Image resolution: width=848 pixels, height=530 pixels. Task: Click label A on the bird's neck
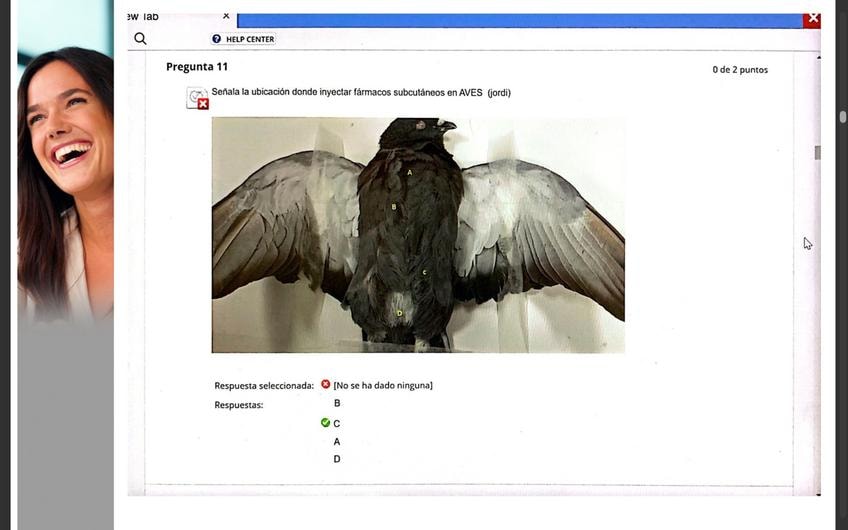pyautogui.click(x=409, y=173)
